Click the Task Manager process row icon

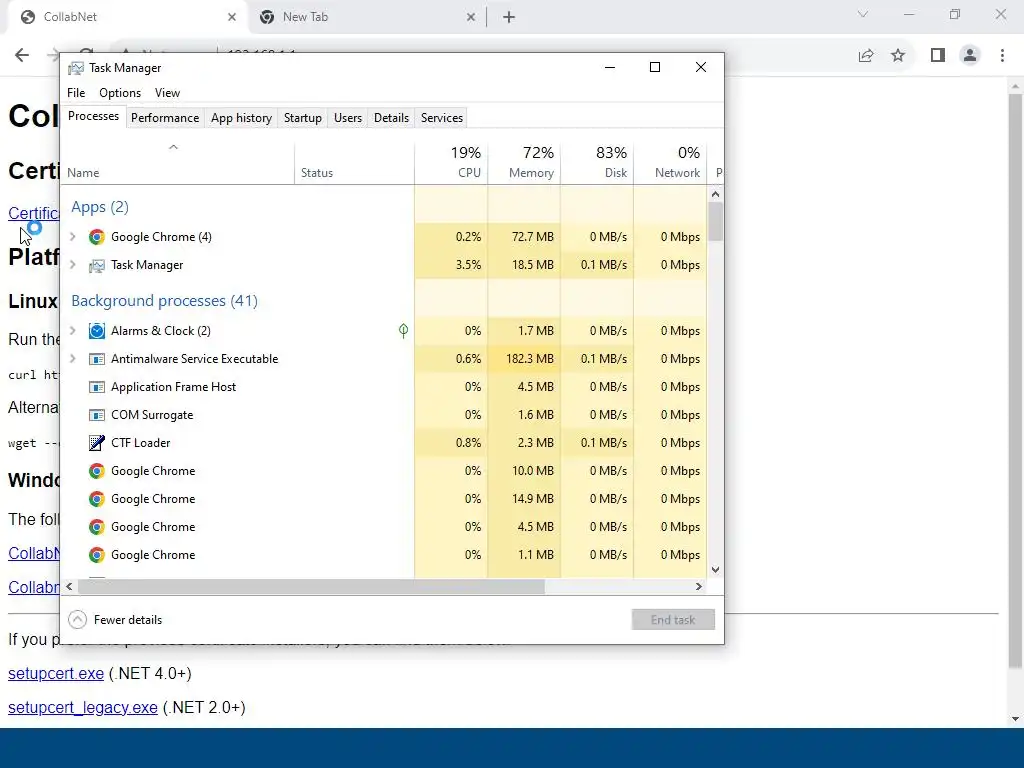point(97,265)
